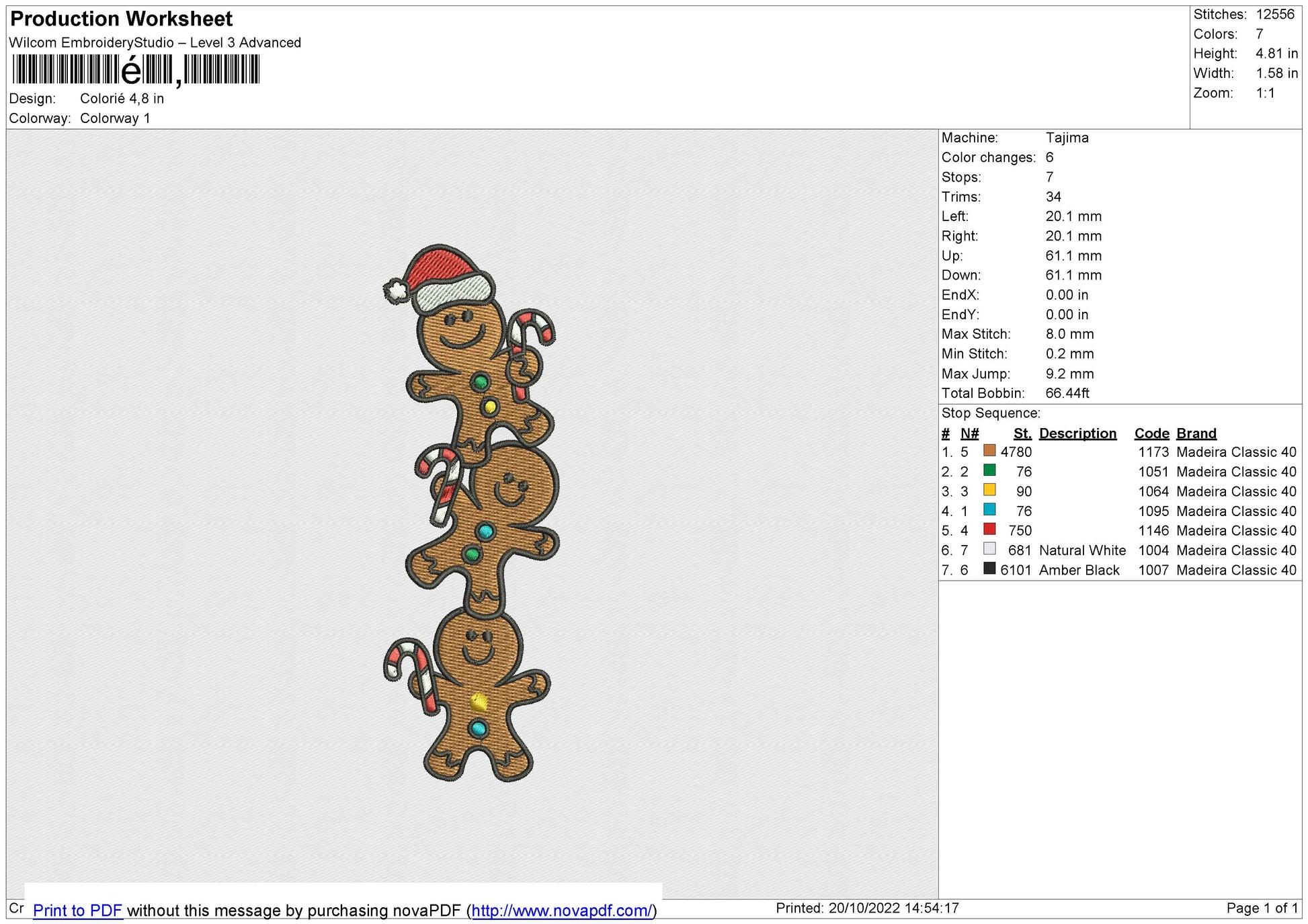The width and height of the screenshot is (1308, 924).
Task: Click the 'Description' column header
Action: [1077, 433]
